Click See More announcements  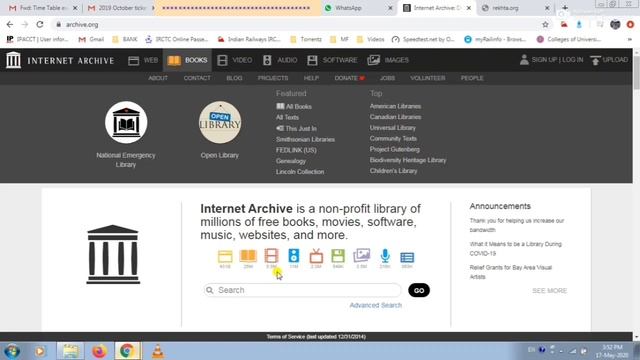[x=549, y=291]
